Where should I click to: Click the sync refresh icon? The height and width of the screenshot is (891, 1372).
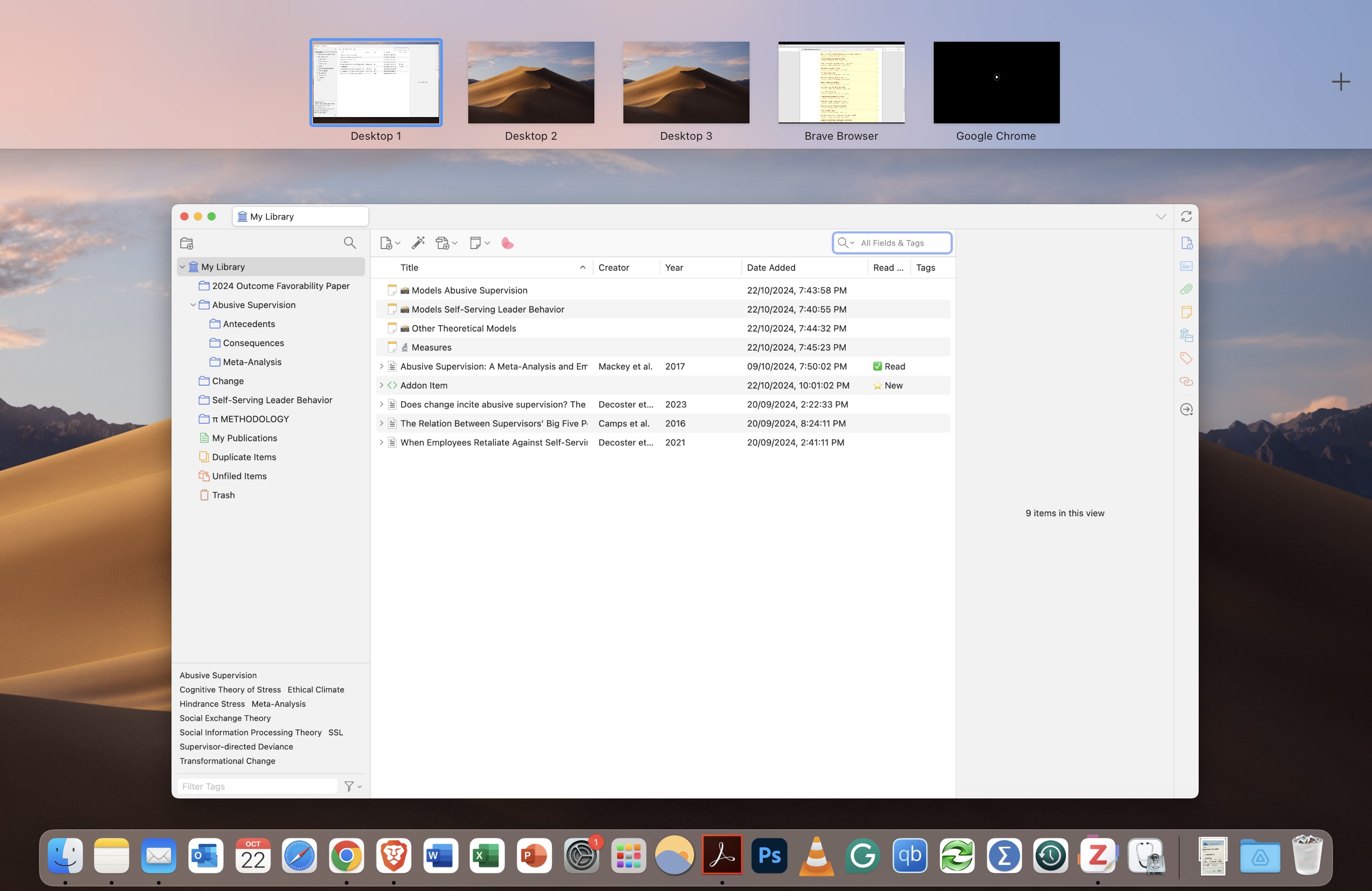point(1186,217)
